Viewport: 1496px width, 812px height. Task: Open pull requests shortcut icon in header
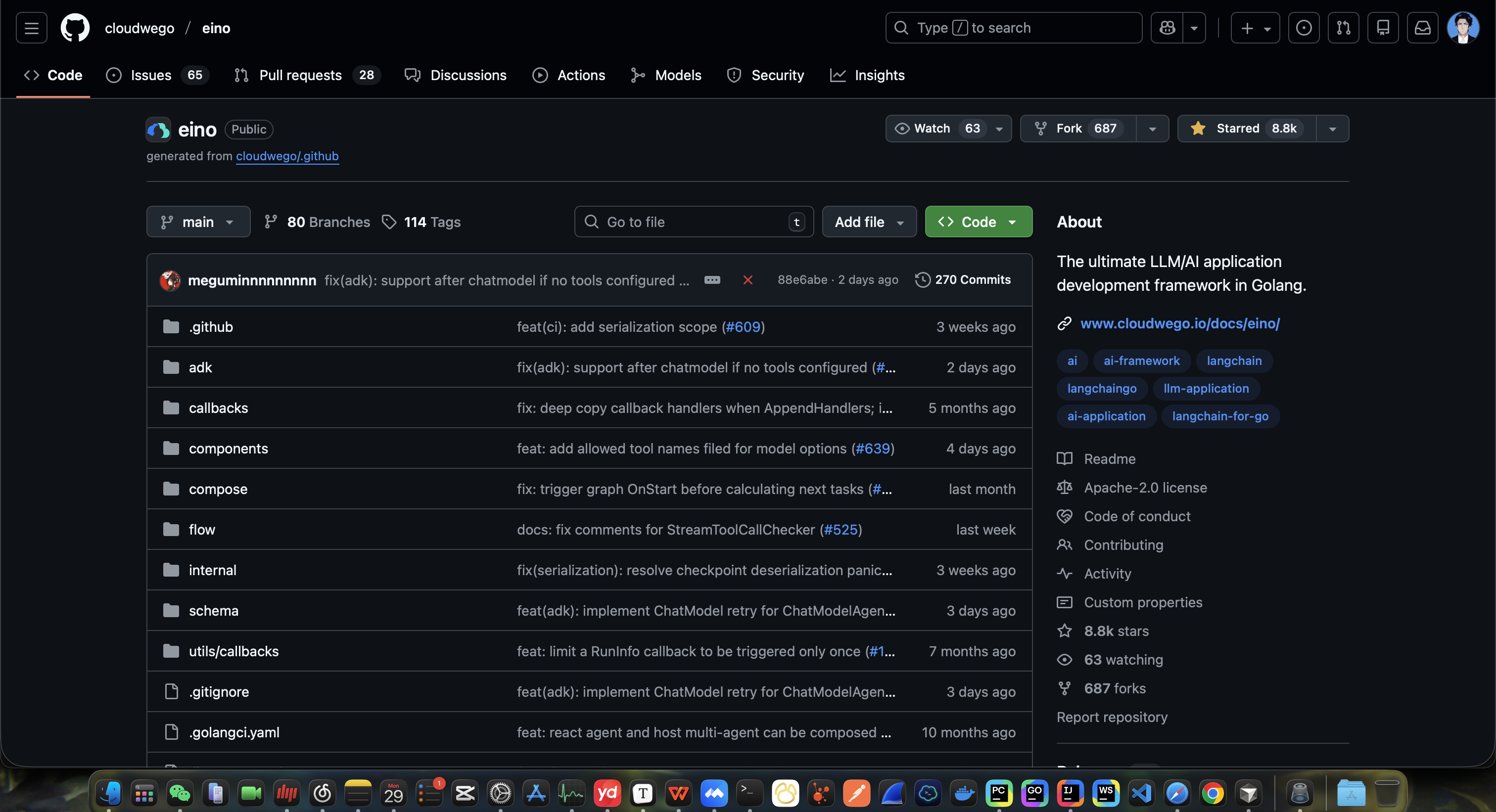pos(1343,28)
